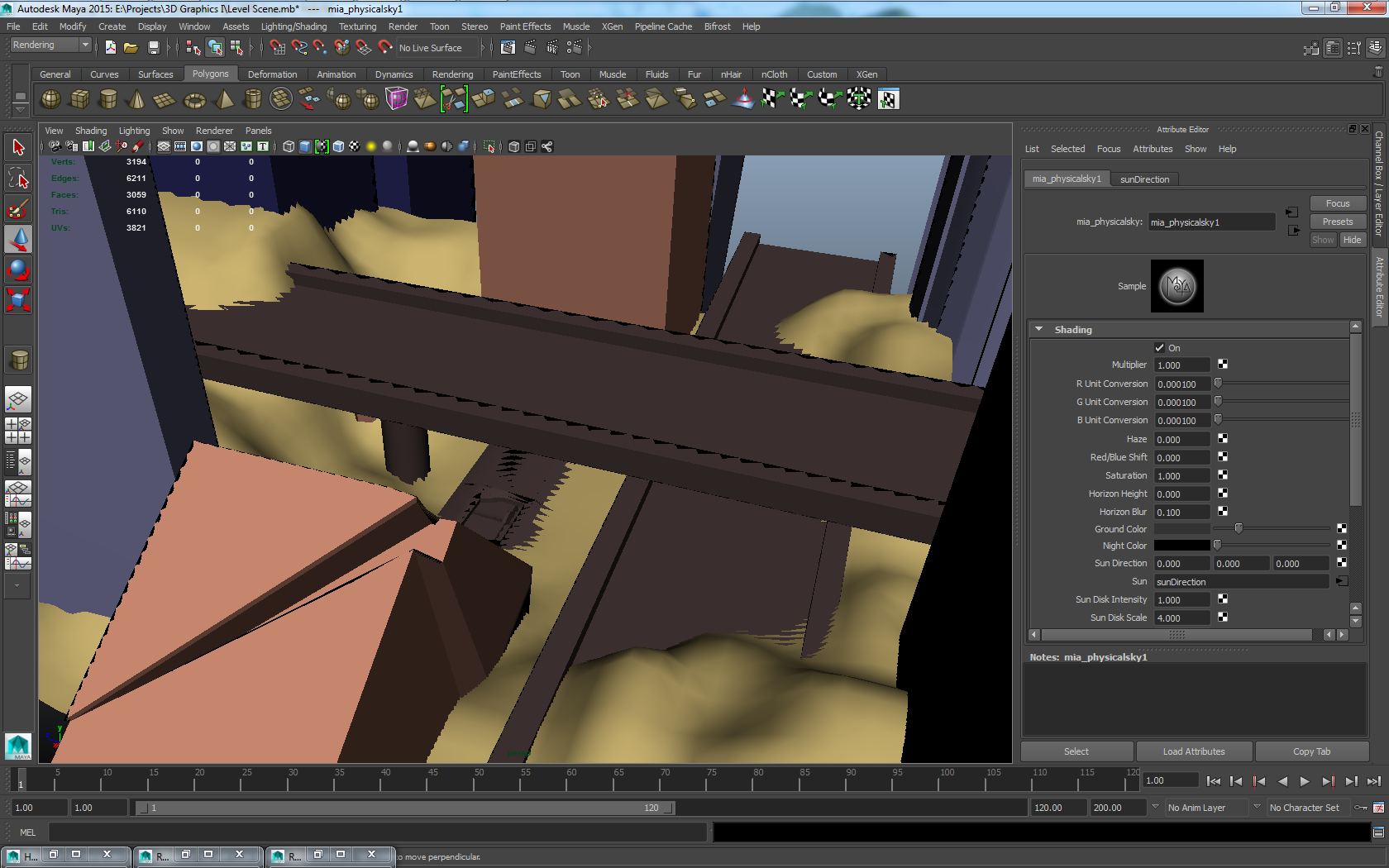Create a polygon sphere from the Polygons shelf
1389x868 pixels.
(x=50, y=99)
